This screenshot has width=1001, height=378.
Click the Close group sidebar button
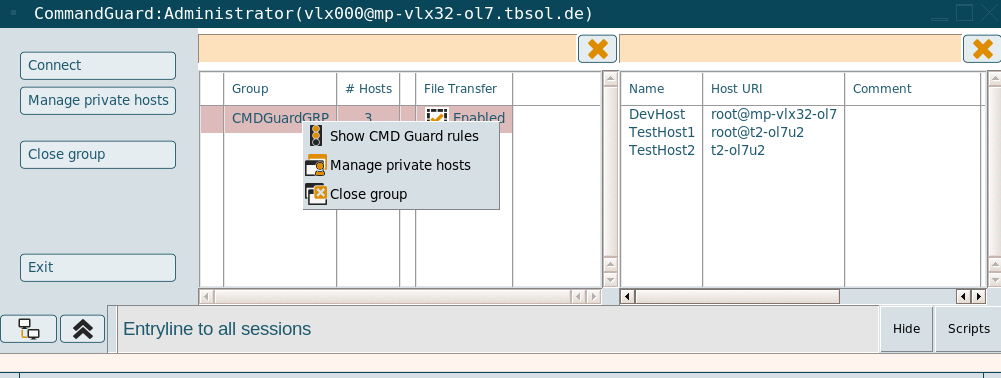click(98, 155)
